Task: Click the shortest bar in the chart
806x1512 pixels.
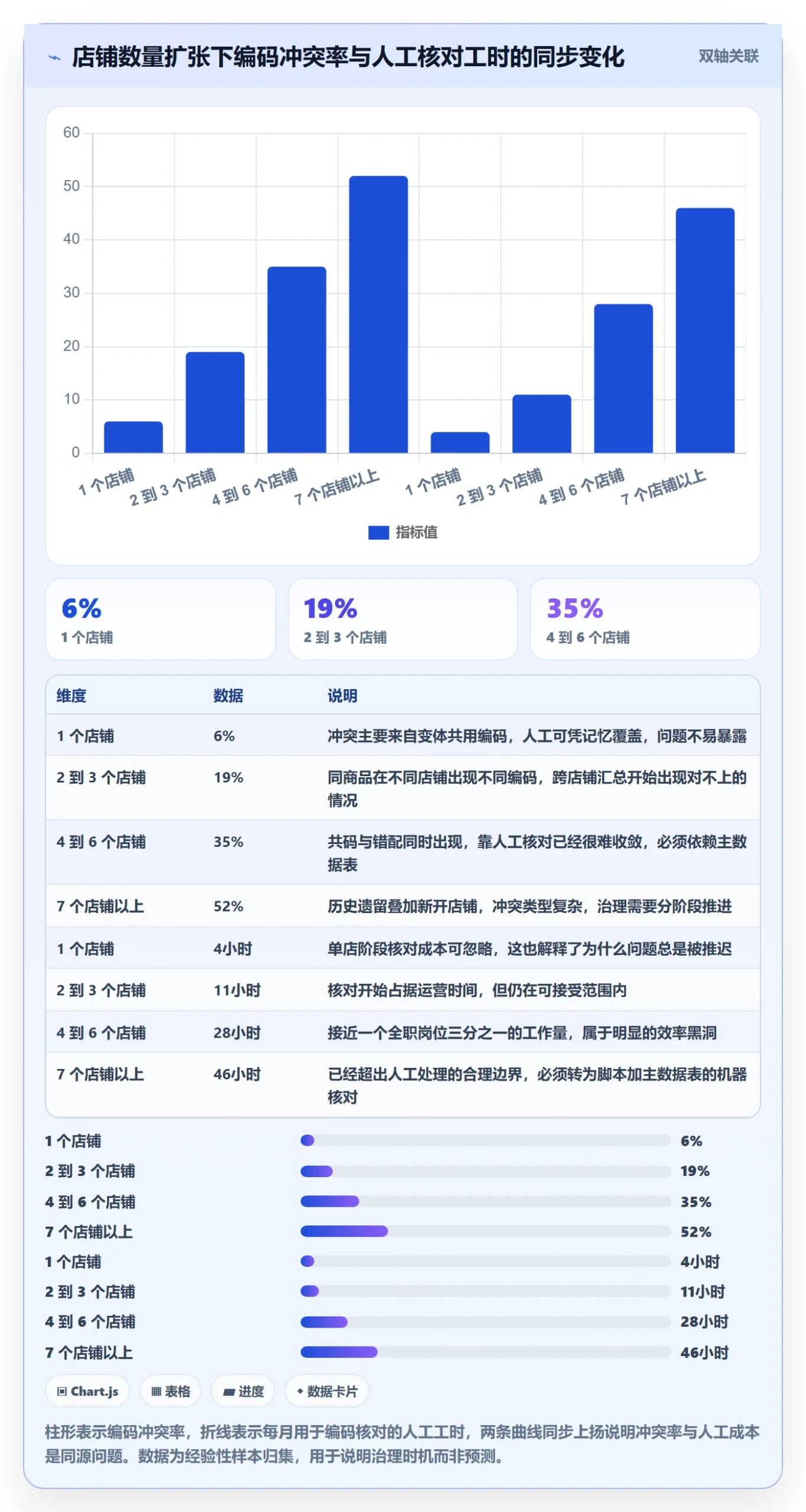Action: pos(460,442)
